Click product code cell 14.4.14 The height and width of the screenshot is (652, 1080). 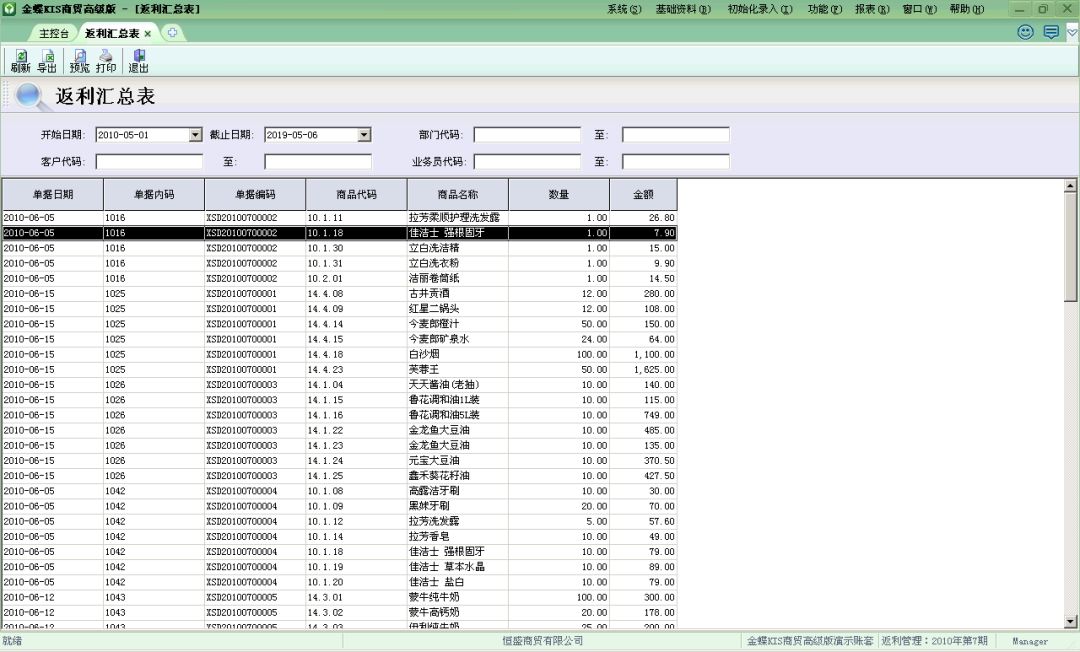(x=357, y=324)
